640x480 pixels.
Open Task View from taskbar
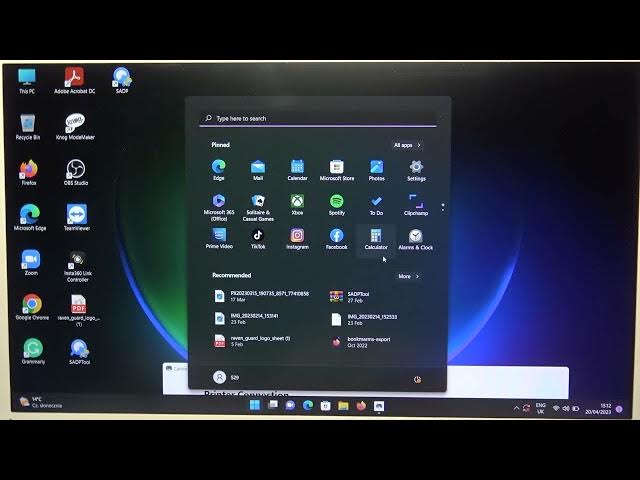(x=273, y=405)
